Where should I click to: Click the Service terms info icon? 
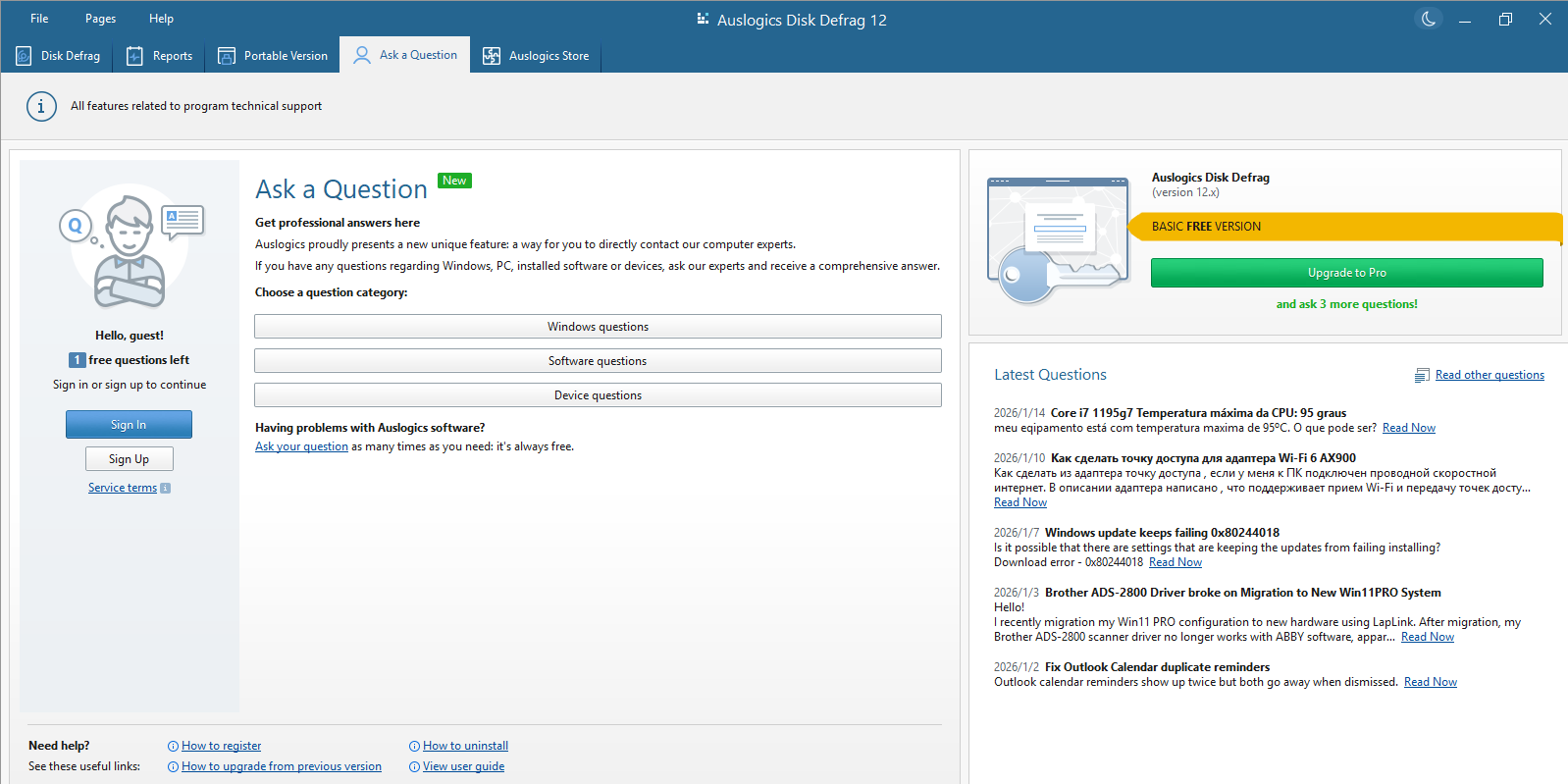(165, 488)
